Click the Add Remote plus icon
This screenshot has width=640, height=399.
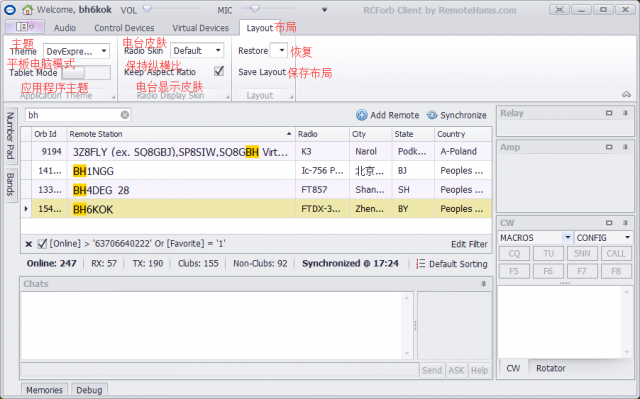click(x=362, y=115)
